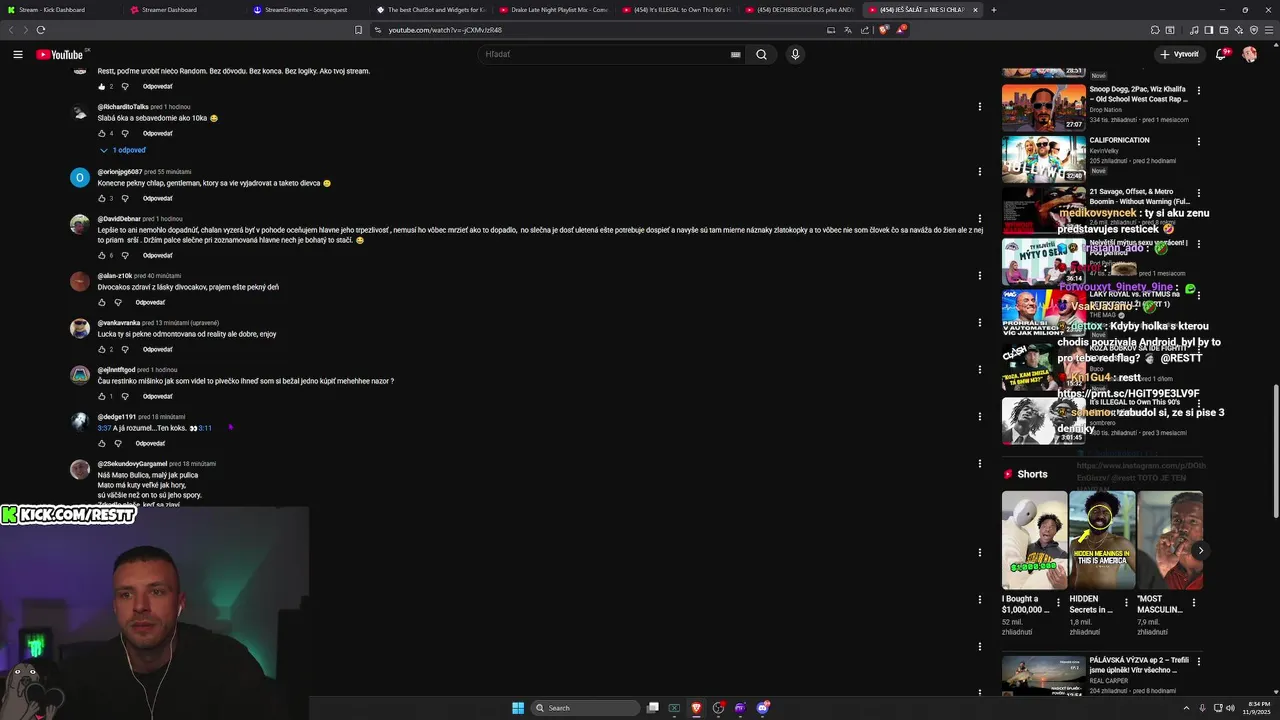This screenshot has width=1280, height=720.
Task: Like the @vankavranka comment
Action: [101, 349]
